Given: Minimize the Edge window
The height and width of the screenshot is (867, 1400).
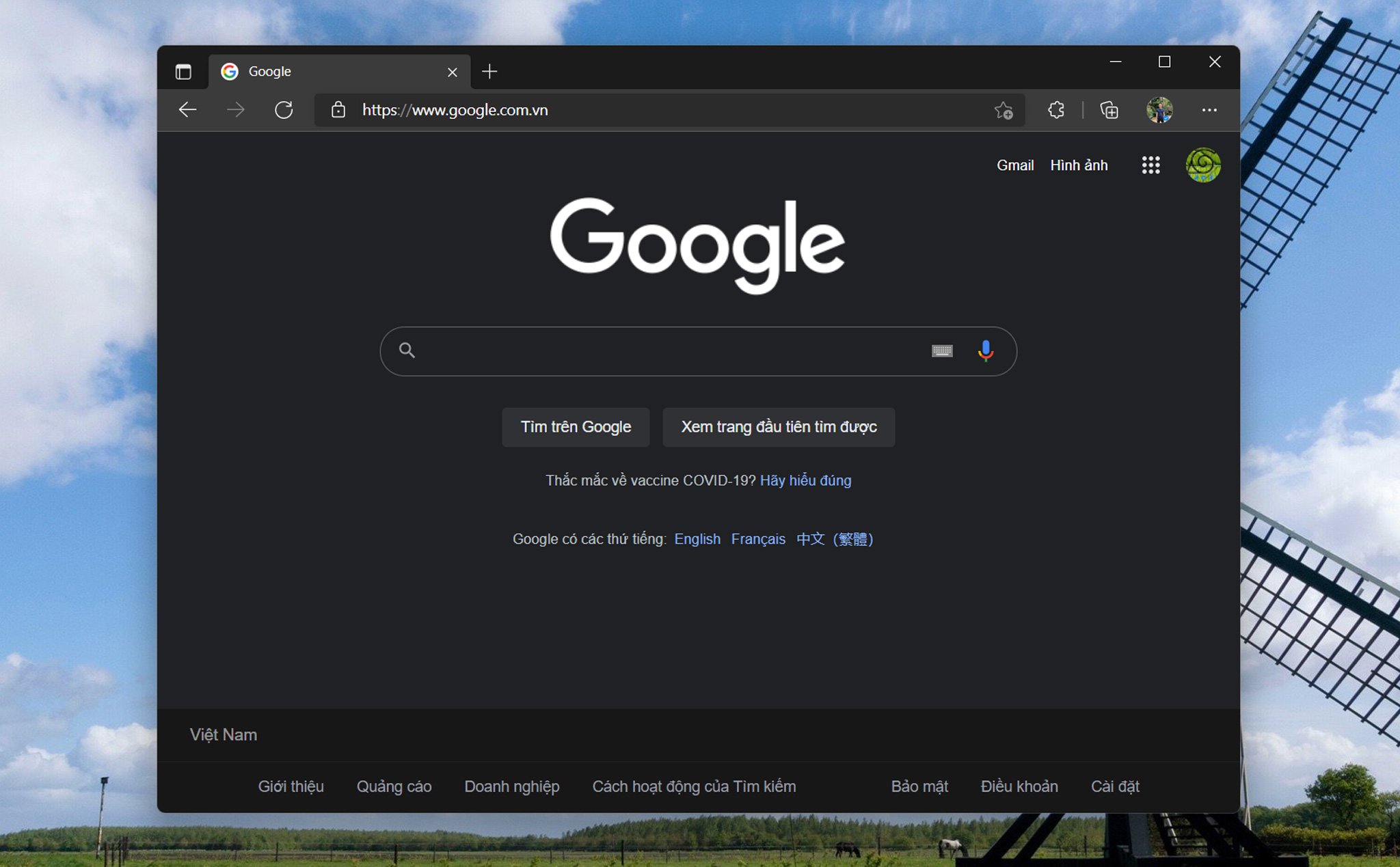Looking at the screenshot, I should click(1116, 61).
